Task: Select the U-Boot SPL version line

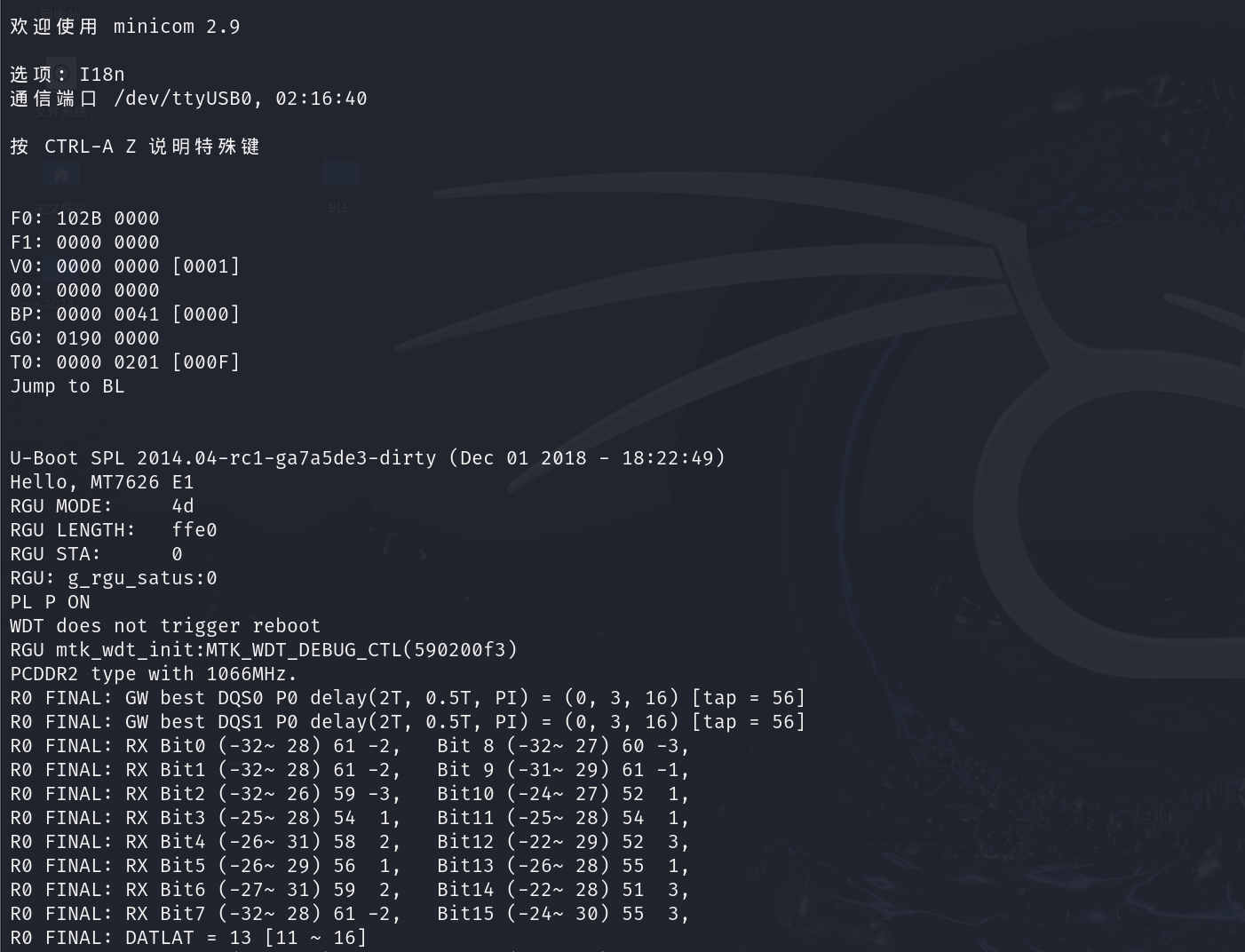Action: coord(368,458)
